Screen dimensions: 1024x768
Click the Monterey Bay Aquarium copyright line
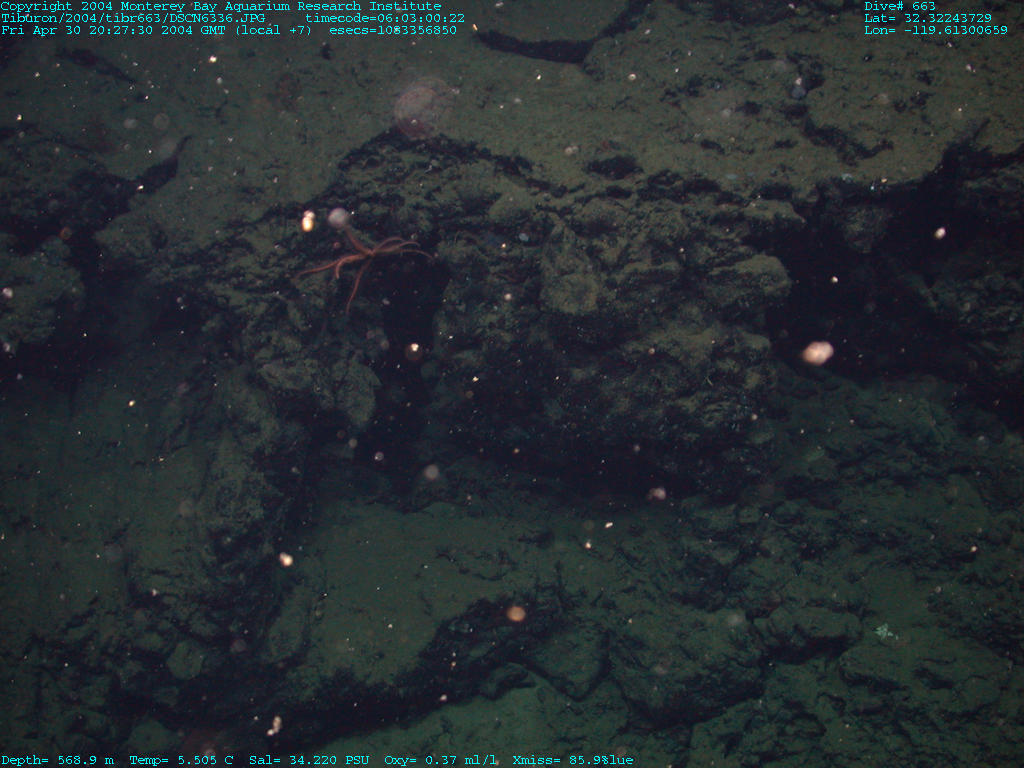(221, 6)
